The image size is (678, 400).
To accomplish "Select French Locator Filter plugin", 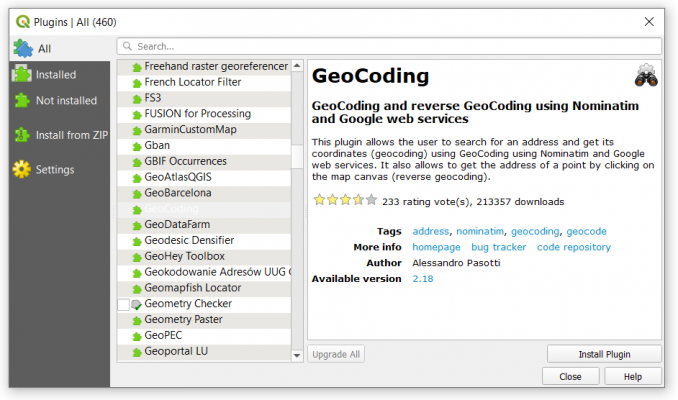I will click(204, 82).
